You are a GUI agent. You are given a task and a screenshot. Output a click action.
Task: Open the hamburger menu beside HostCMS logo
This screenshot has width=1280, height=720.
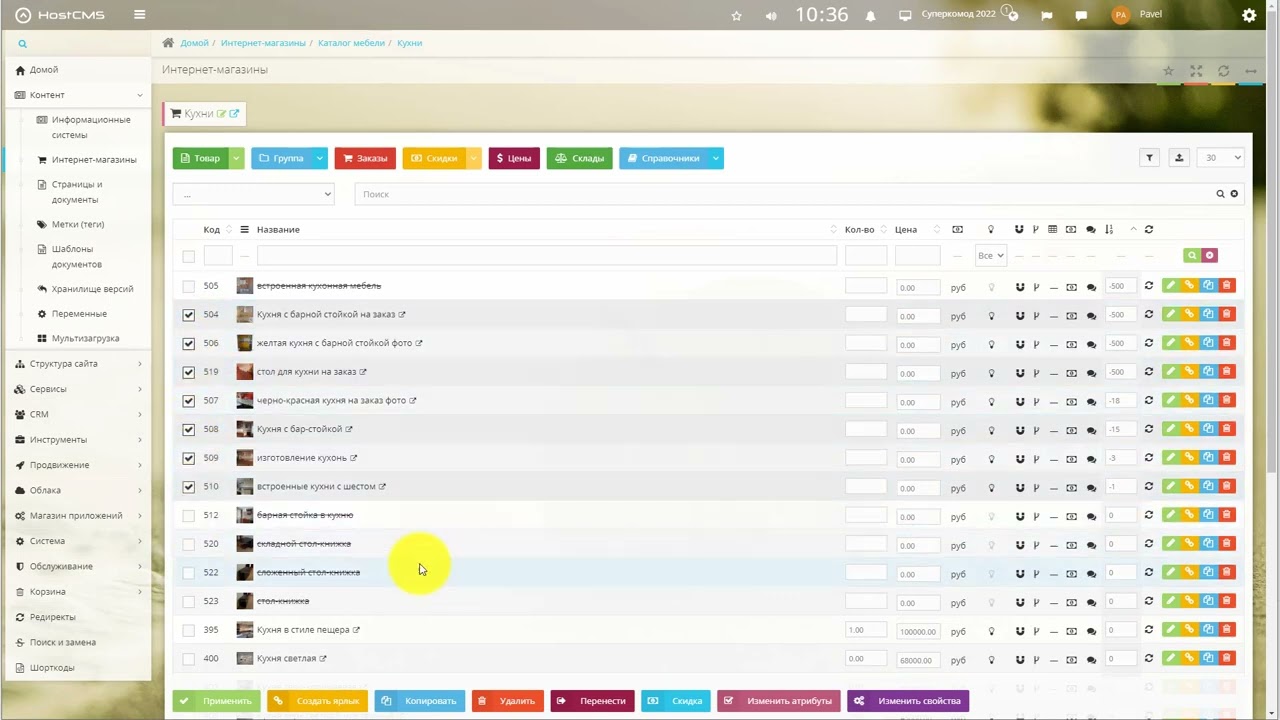pyautogui.click(x=139, y=15)
